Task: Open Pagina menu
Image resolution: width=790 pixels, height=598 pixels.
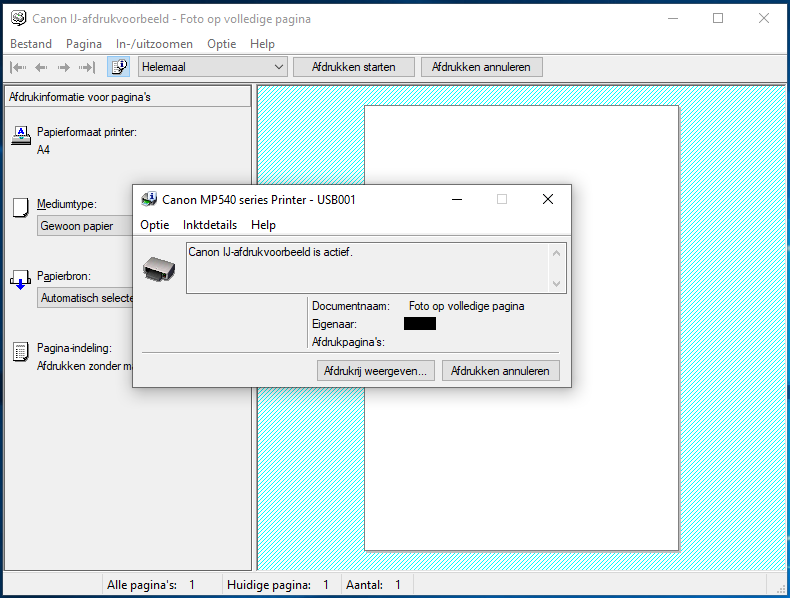Action: pos(84,44)
